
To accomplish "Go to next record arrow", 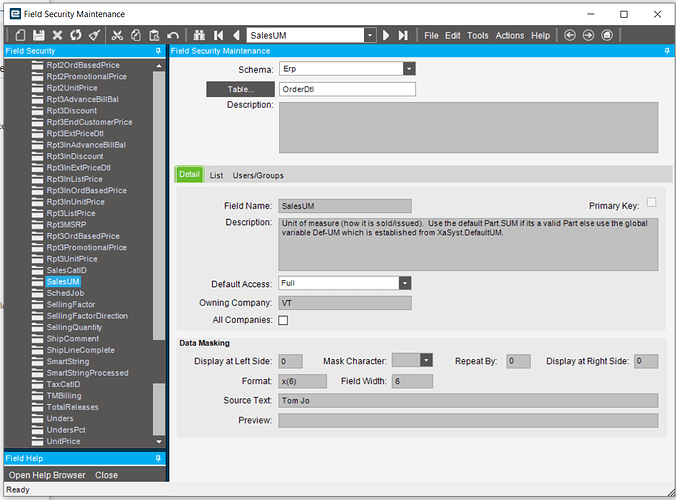I will click(x=386, y=35).
